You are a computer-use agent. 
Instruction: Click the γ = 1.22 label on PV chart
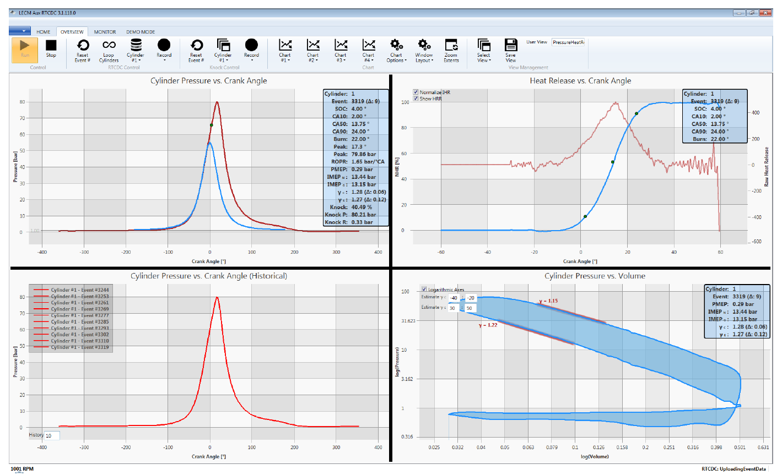click(x=488, y=325)
